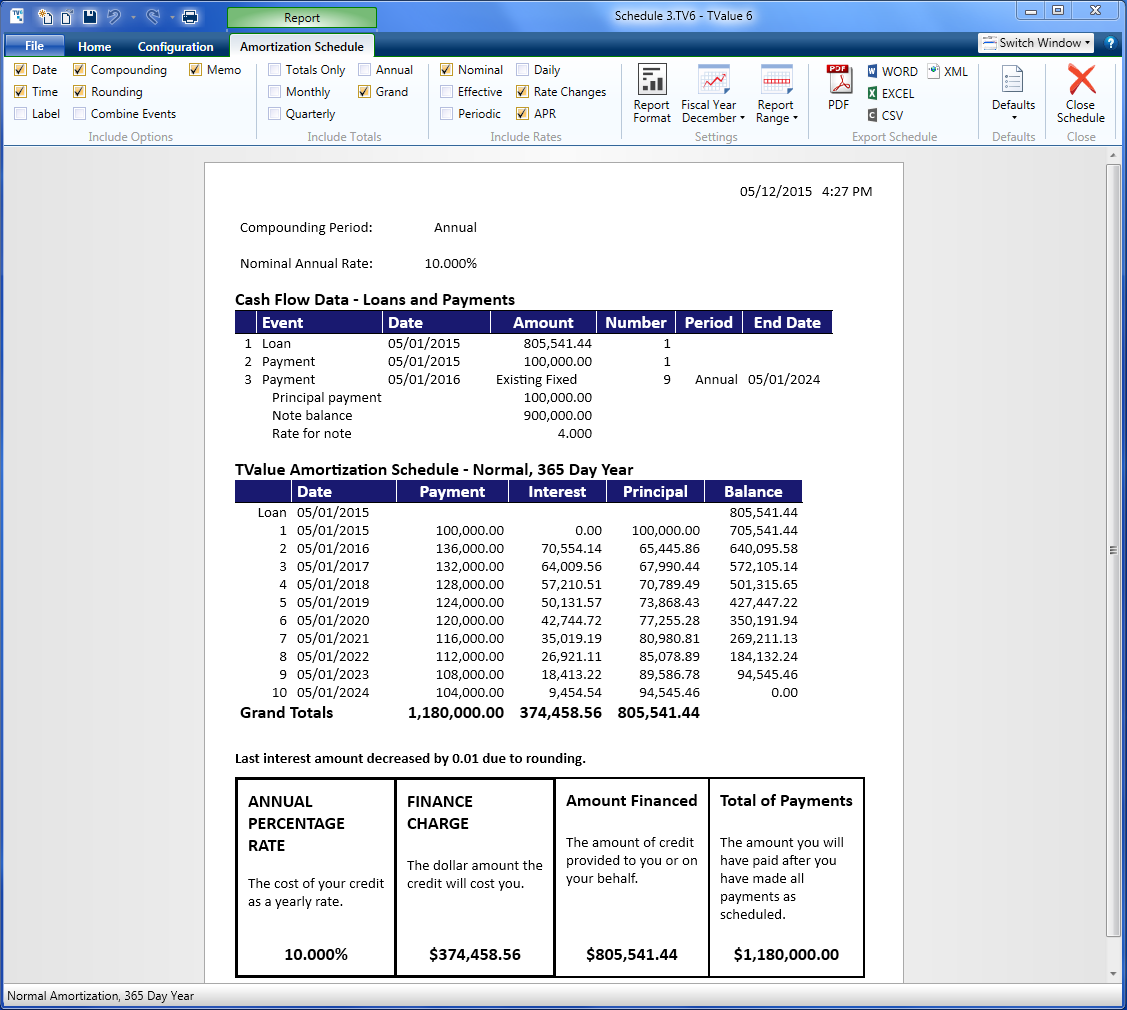Viewport: 1127px width, 1010px height.
Task: Enable the Daily rate checkbox
Action: point(523,70)
